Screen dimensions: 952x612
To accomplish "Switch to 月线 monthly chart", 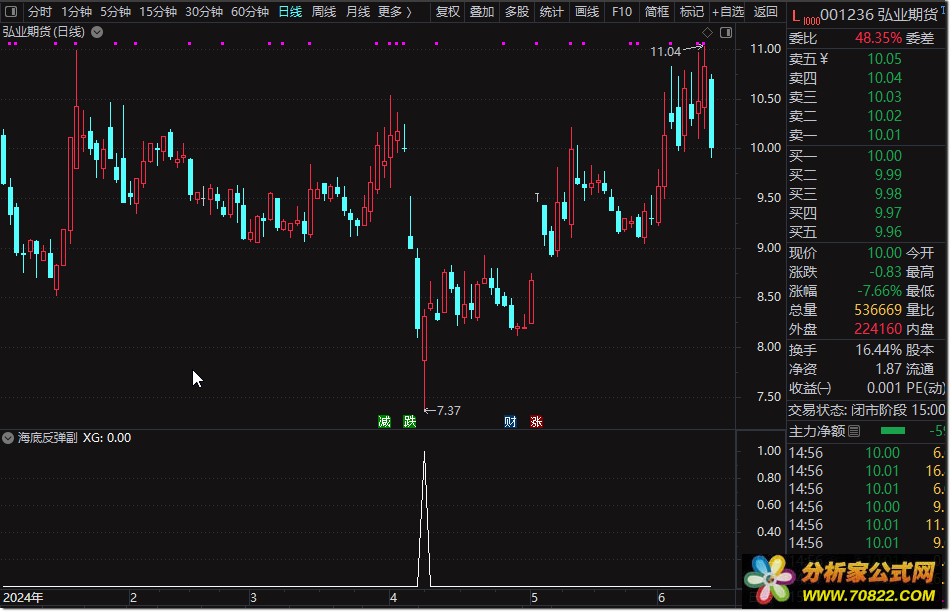I will pyautogui.click(x=358, y=12).
